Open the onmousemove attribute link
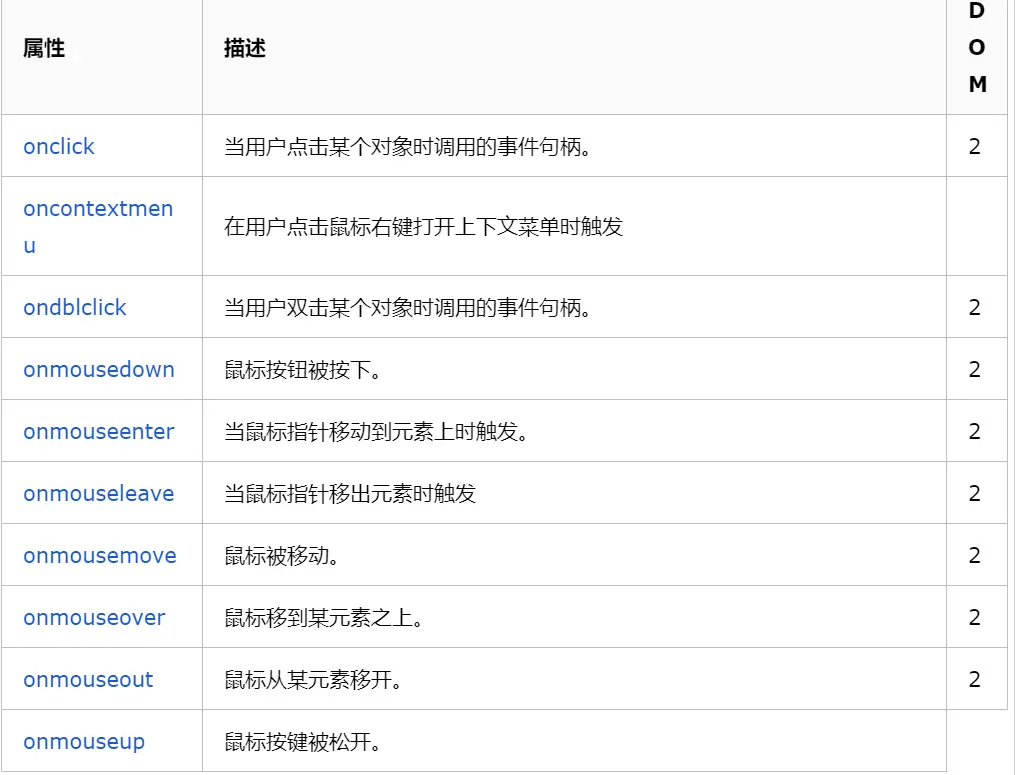1015x775 pixels. 100,555
